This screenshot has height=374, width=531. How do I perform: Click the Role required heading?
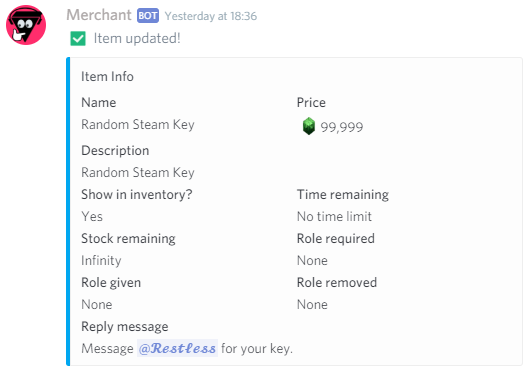click(336, 238)
